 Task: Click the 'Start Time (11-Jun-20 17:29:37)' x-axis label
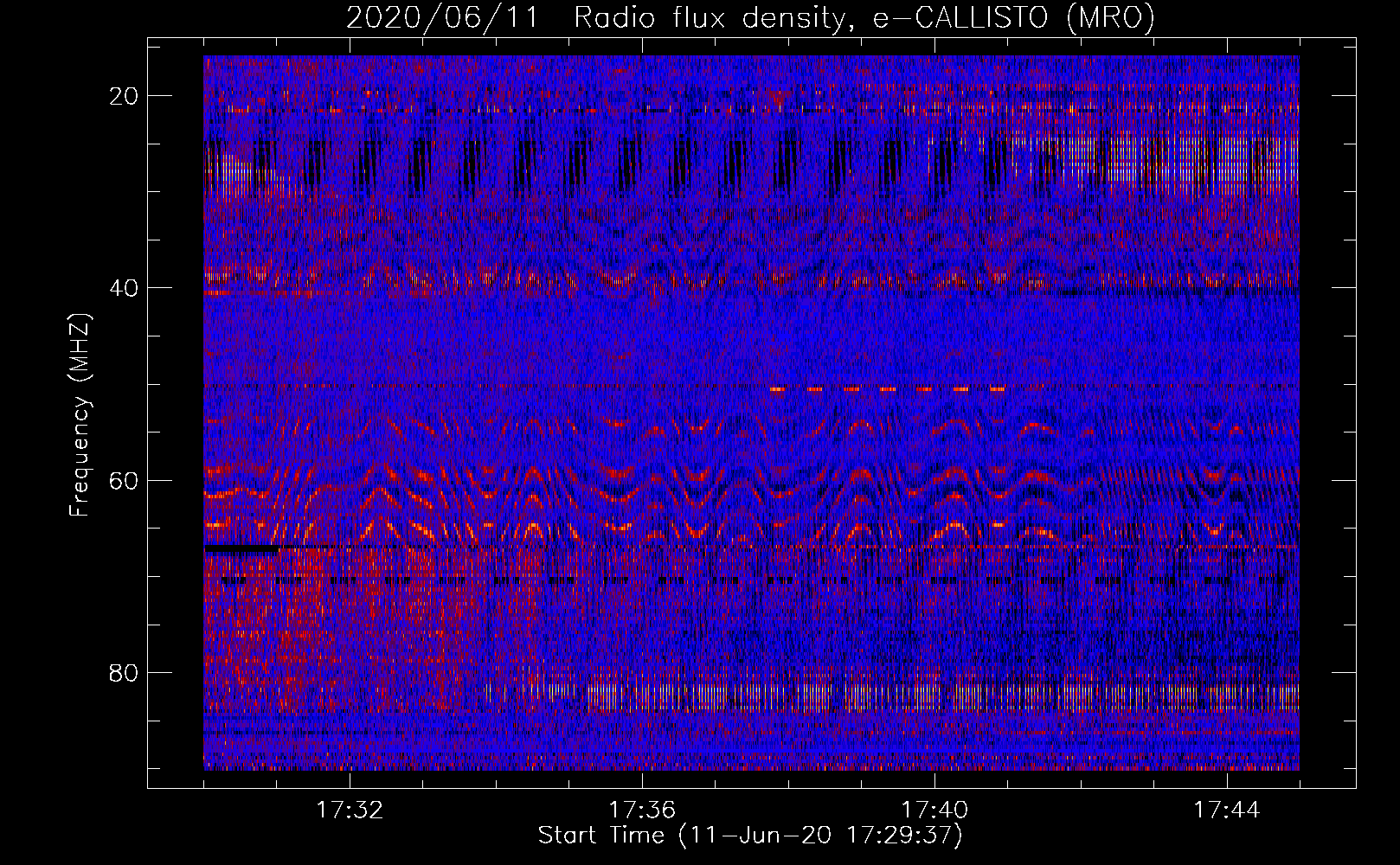(750, 836)
